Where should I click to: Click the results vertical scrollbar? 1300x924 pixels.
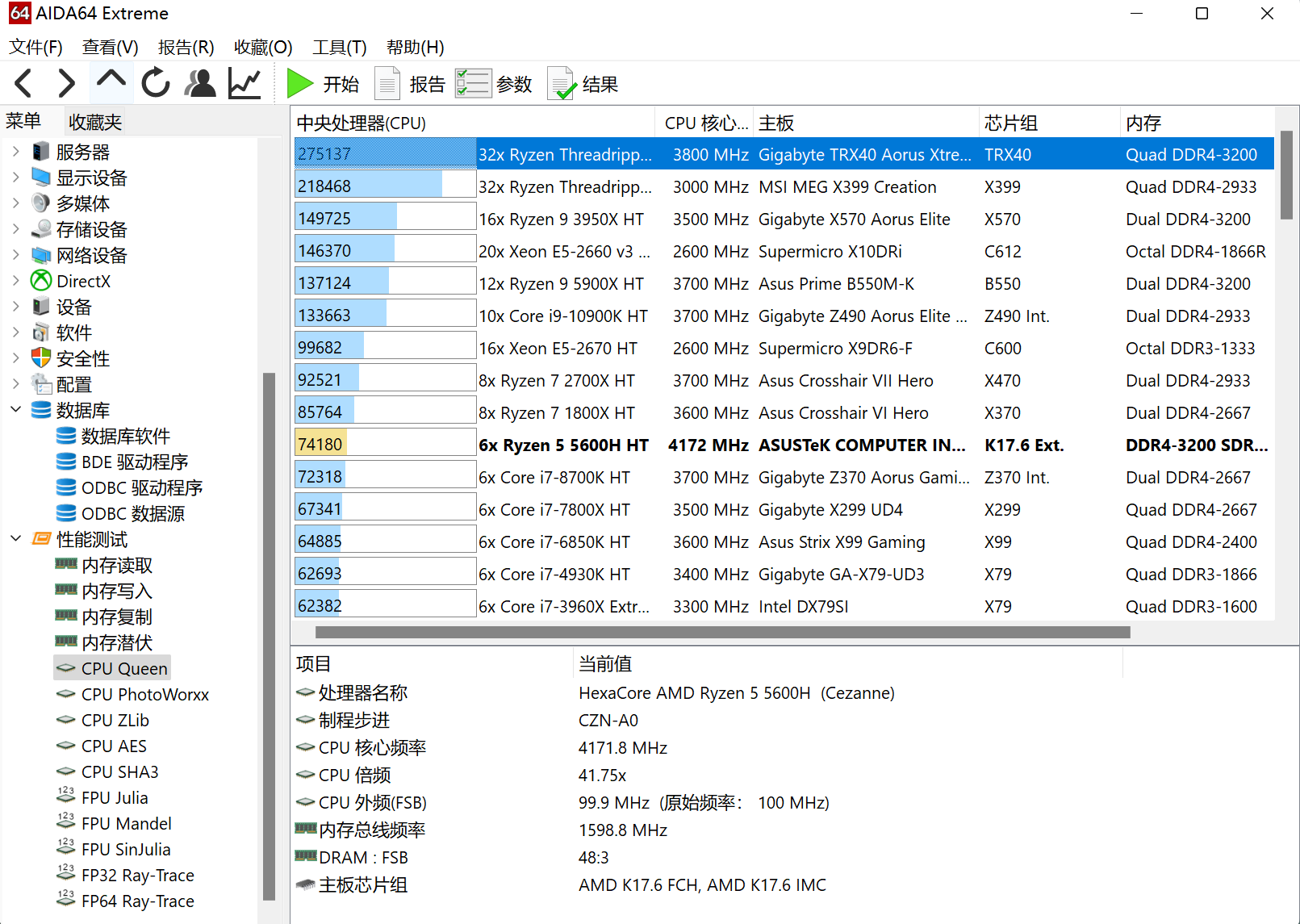point(1286,174)
